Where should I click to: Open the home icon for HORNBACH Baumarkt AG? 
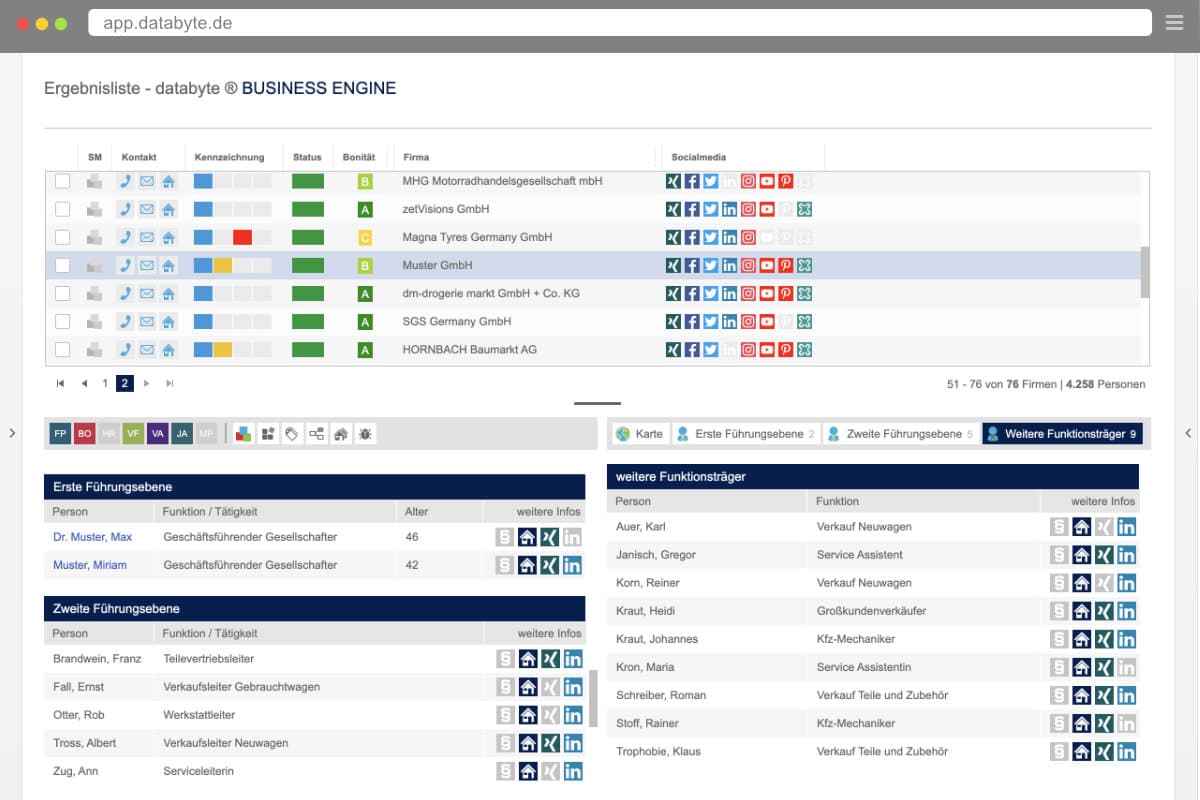(169, 350)
